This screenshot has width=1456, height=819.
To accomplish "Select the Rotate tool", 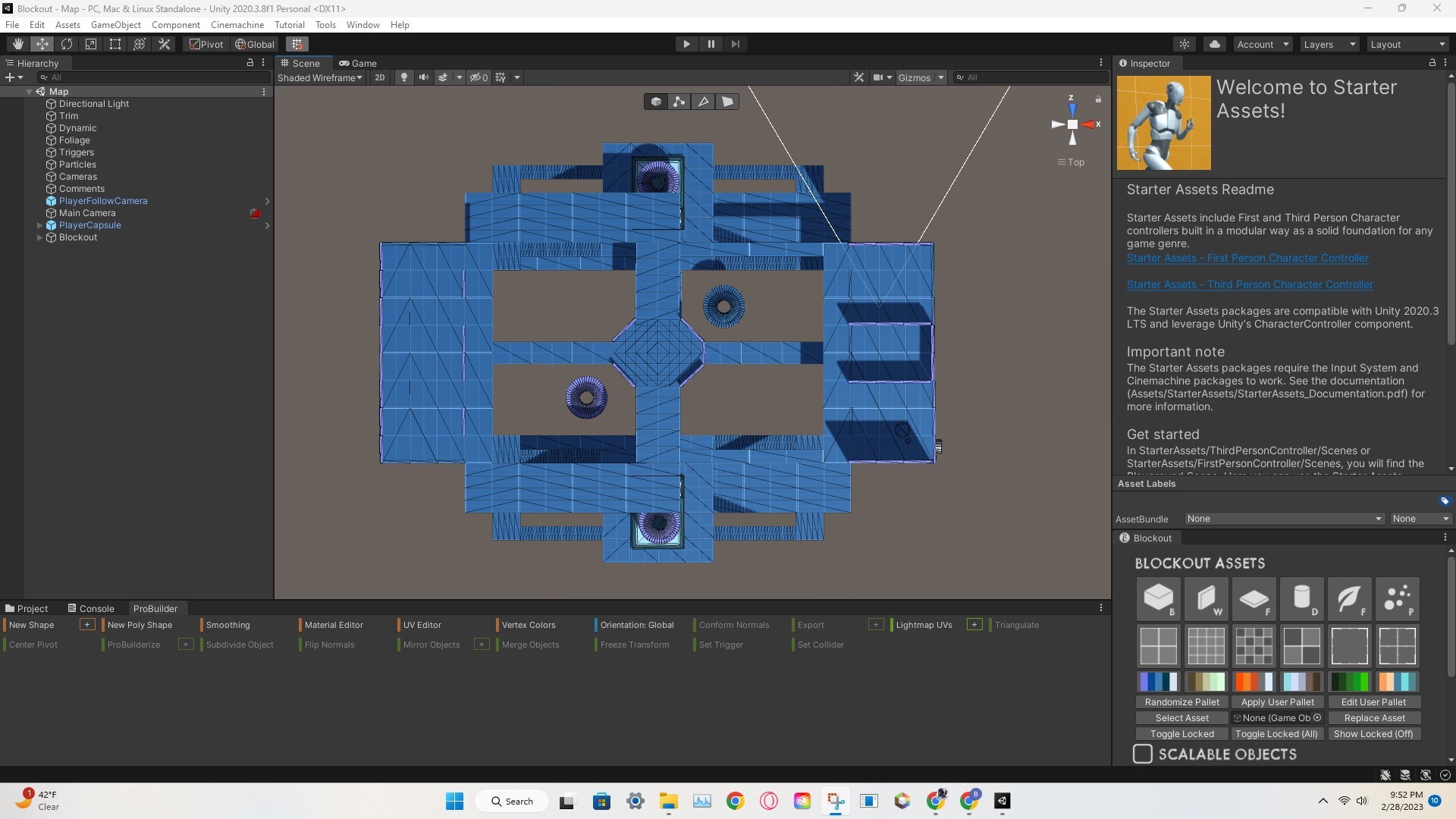I will tap(67, 43).
